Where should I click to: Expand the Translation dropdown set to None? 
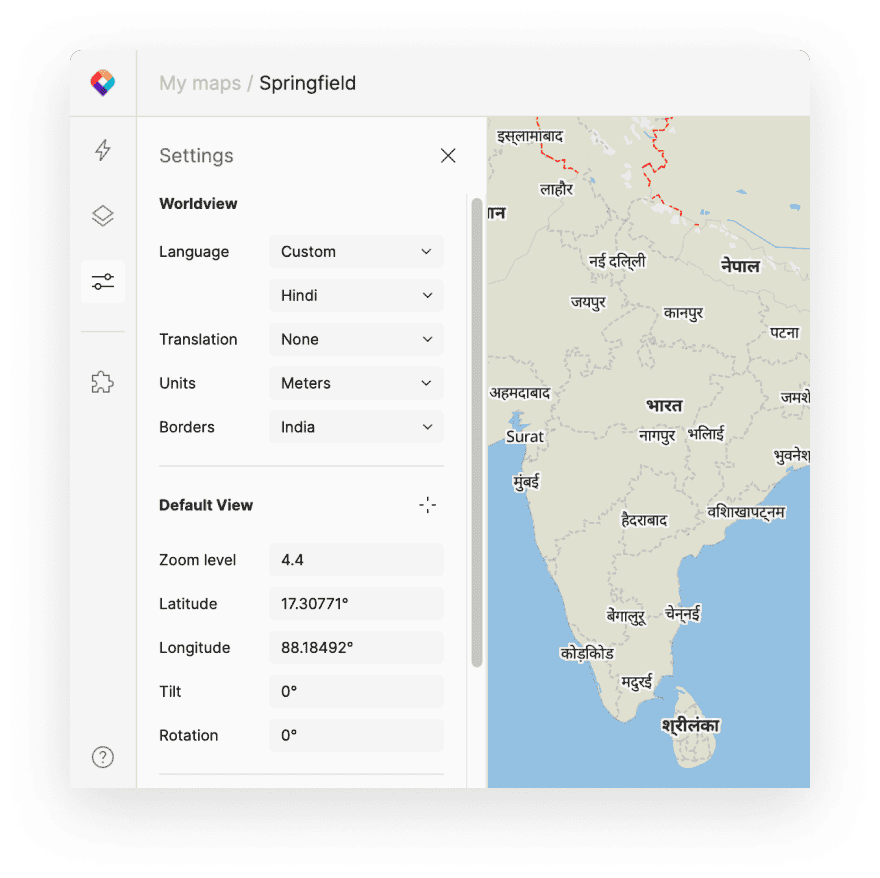coord(356,339)
